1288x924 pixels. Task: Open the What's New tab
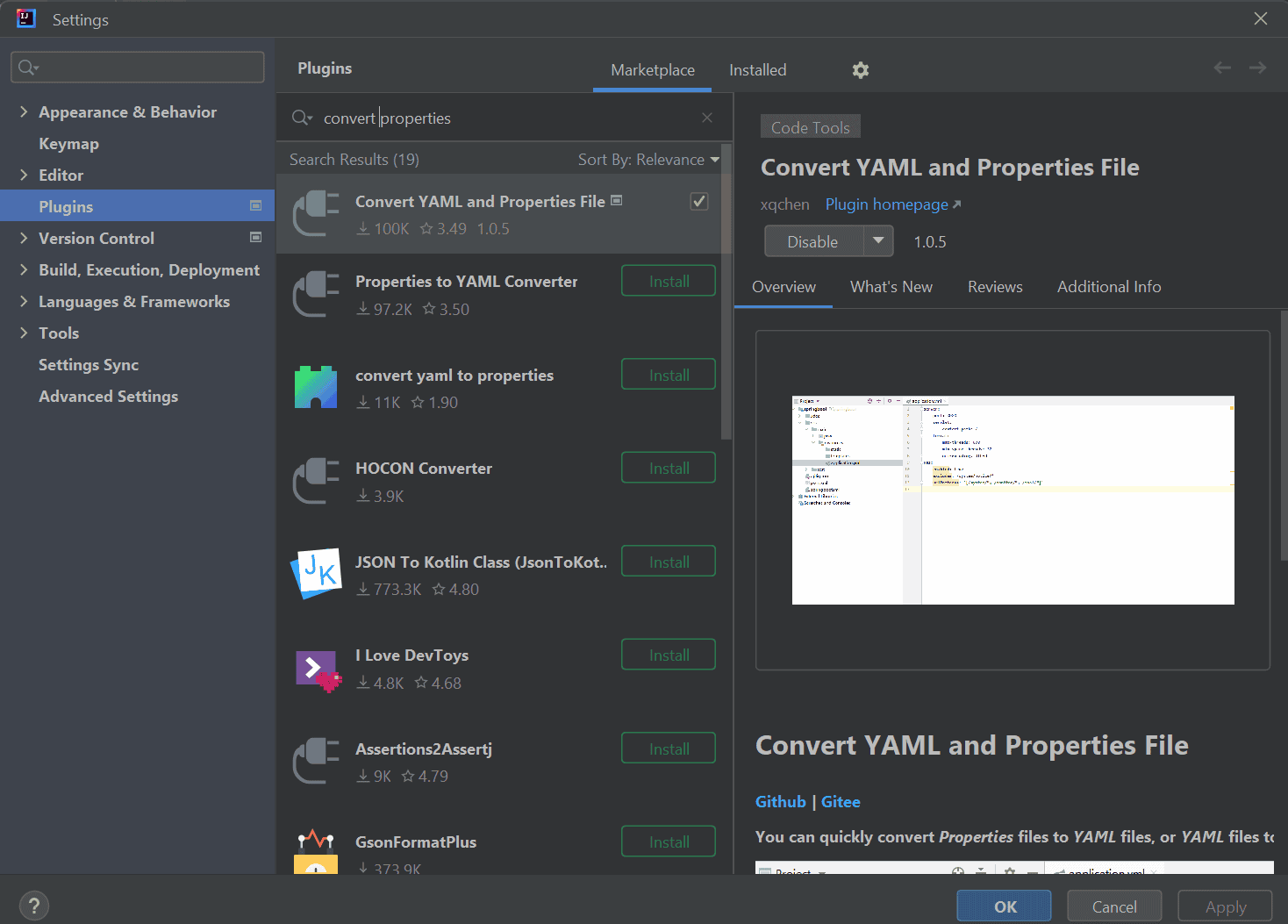(891, 286)
